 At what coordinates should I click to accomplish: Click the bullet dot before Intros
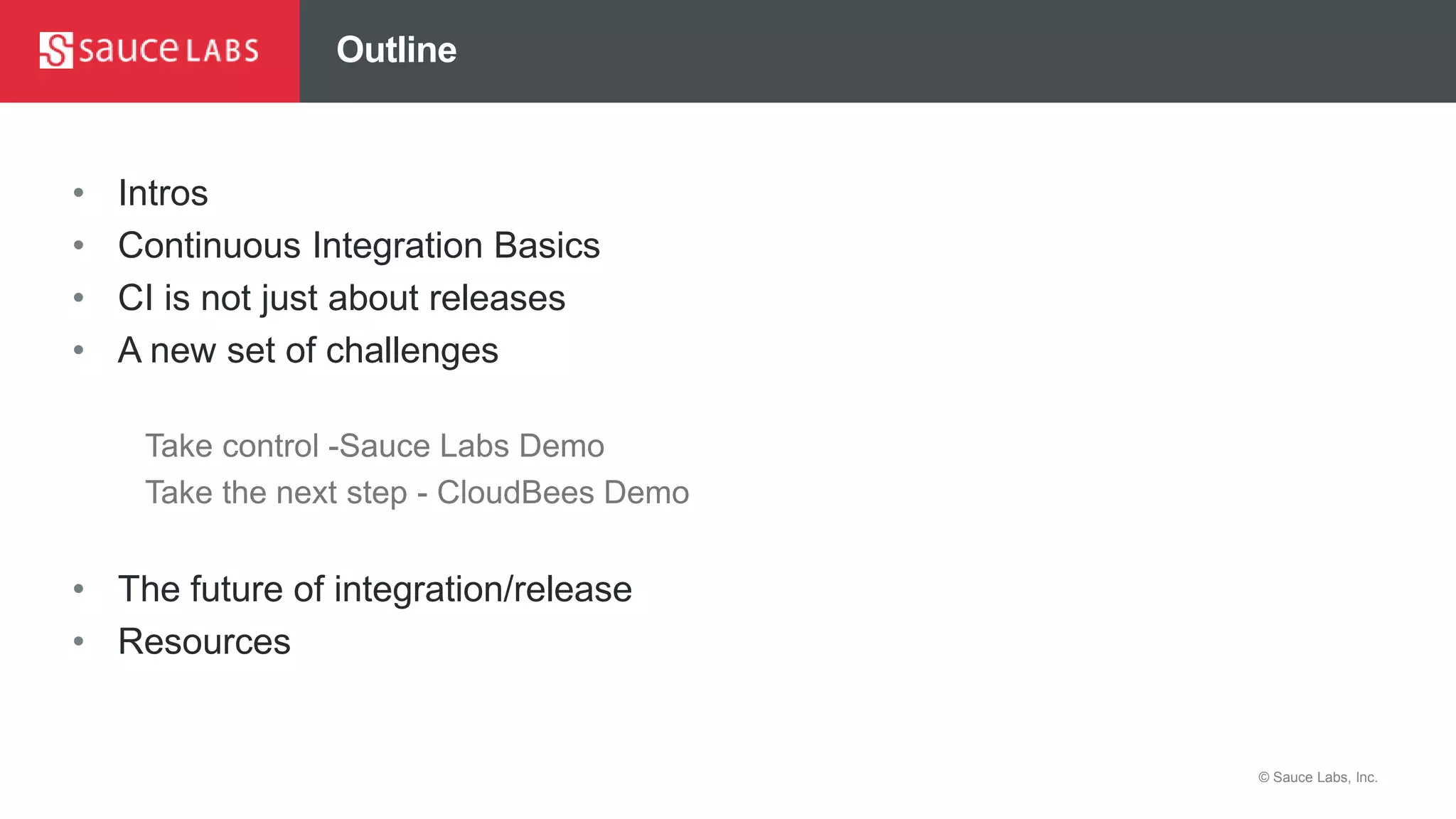tap(79, 193)
